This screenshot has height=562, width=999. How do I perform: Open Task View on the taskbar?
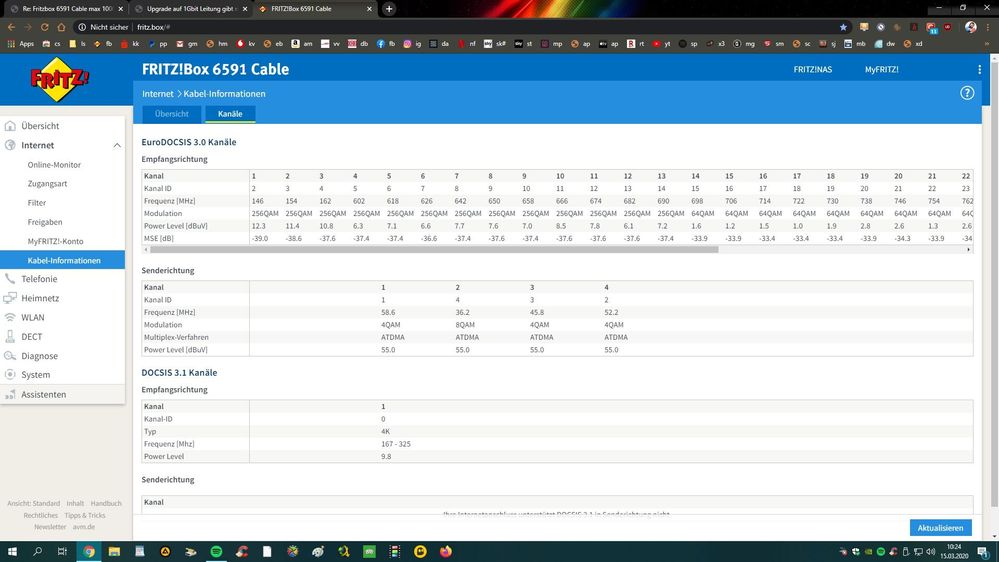pyautogui.click(x=62, y=552)
